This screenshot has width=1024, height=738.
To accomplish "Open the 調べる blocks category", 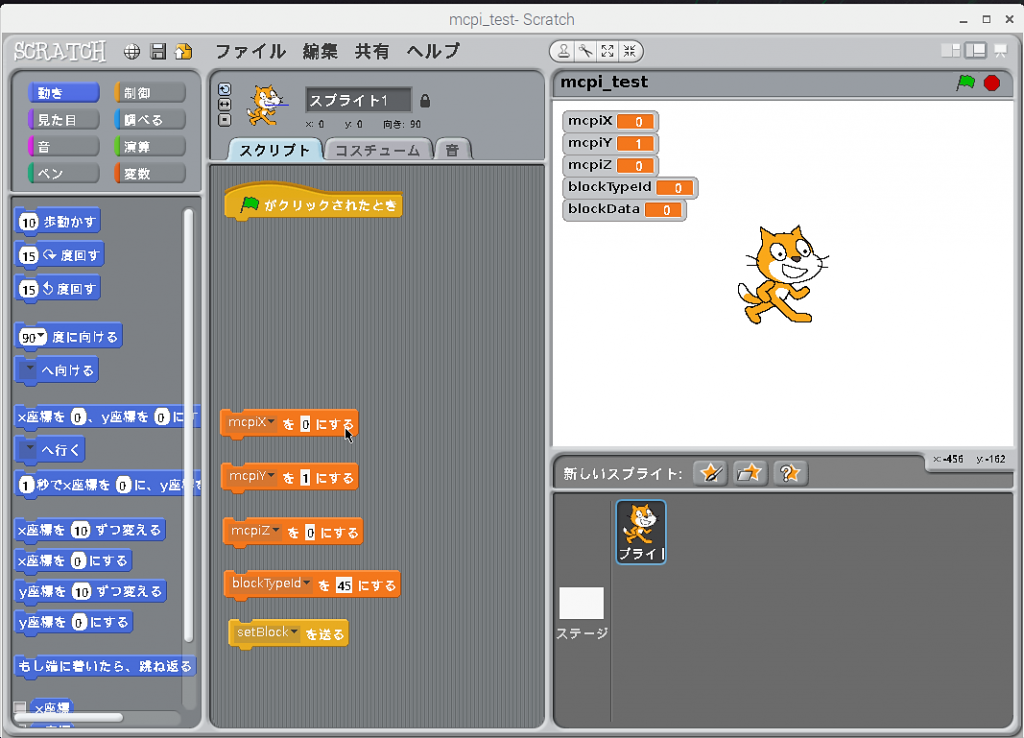I will (150, 120).
